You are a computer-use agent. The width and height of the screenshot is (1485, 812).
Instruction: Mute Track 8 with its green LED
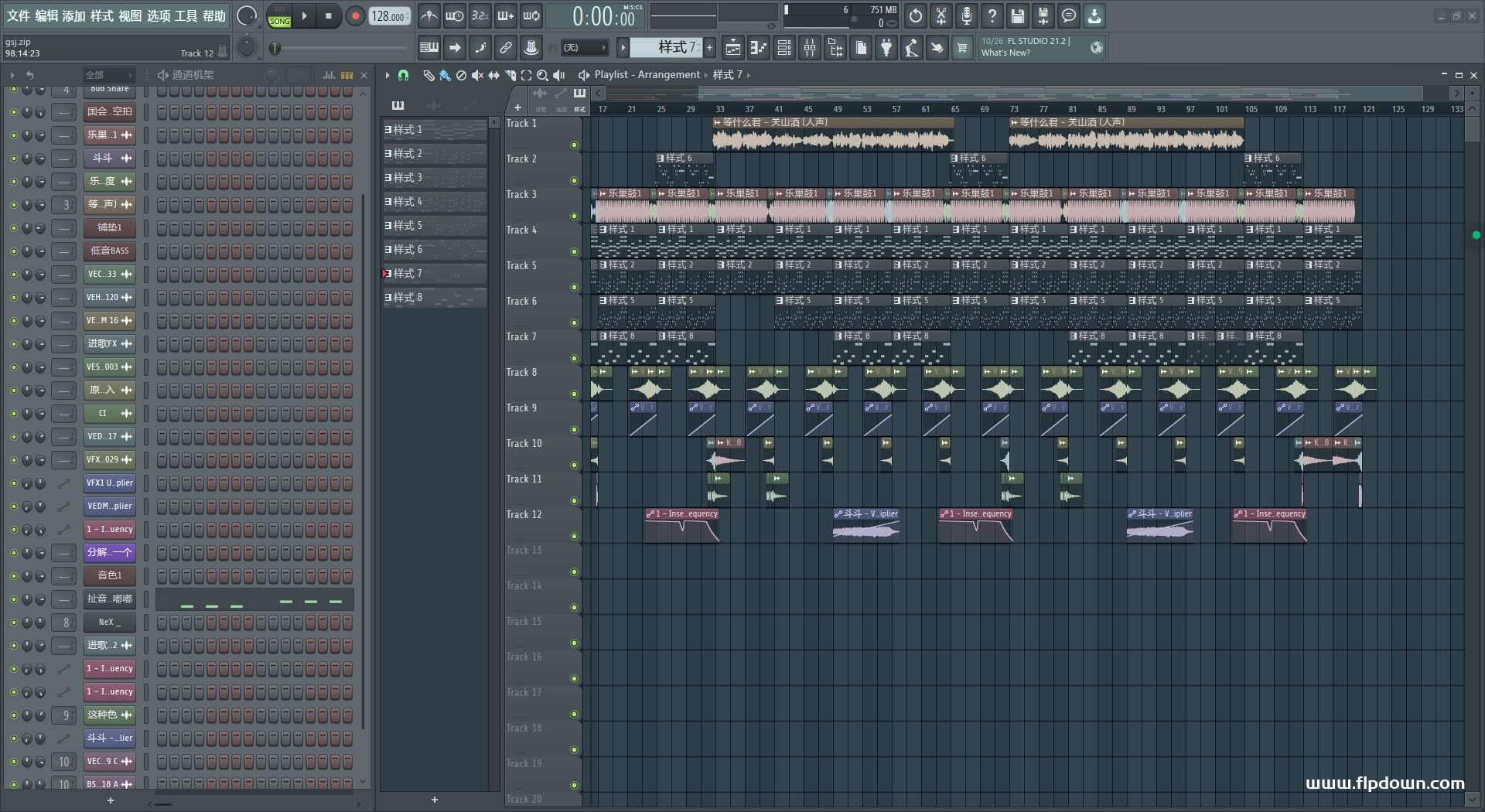pyautogui.click(x=574, y=394)
